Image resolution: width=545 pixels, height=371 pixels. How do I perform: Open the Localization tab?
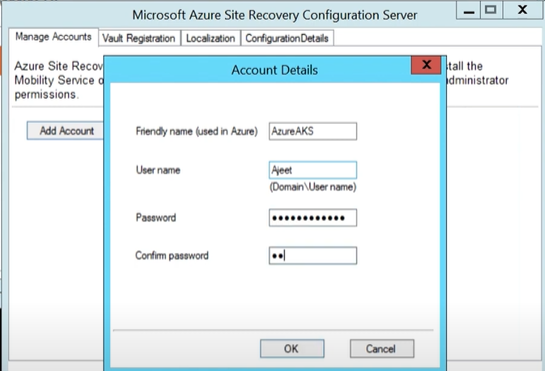coord(211,38)
